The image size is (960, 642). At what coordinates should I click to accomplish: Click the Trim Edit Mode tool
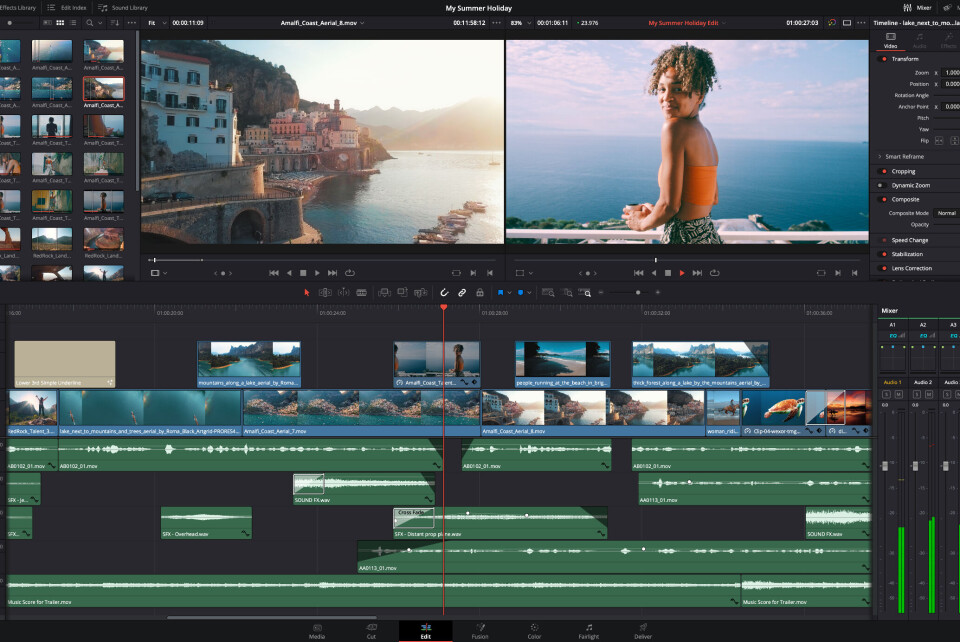click(325, 292)
